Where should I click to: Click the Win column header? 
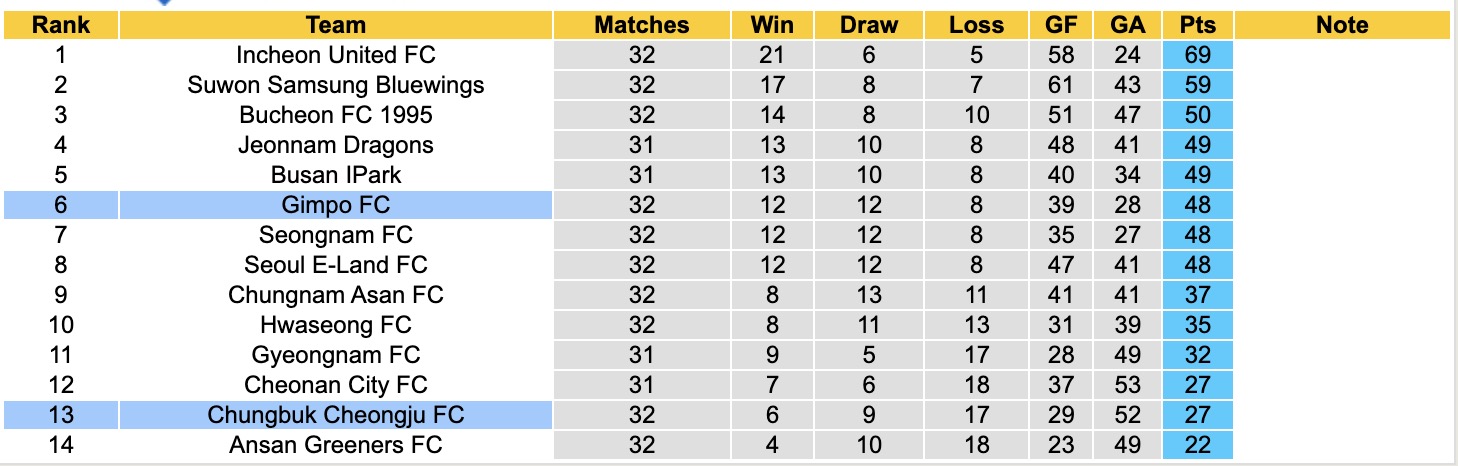[774, 25]
